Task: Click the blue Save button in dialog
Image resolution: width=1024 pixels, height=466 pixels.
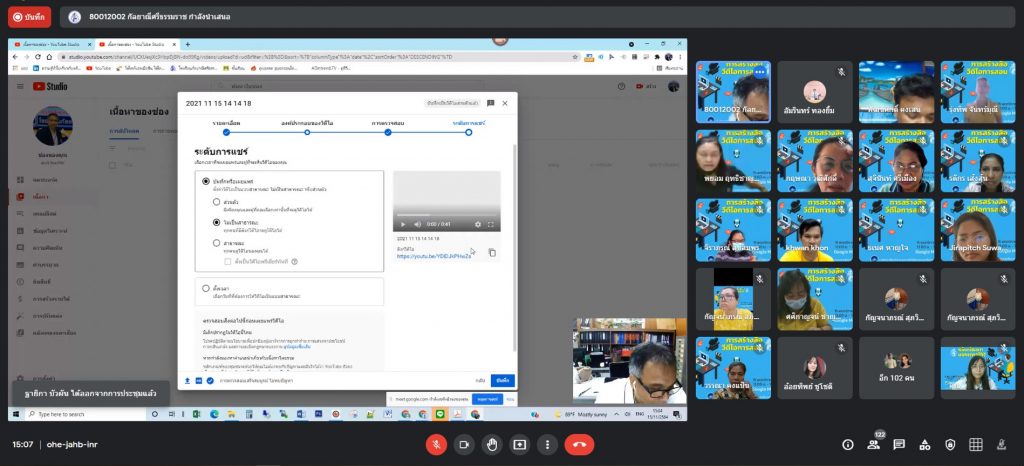Action: click(503, 381)
